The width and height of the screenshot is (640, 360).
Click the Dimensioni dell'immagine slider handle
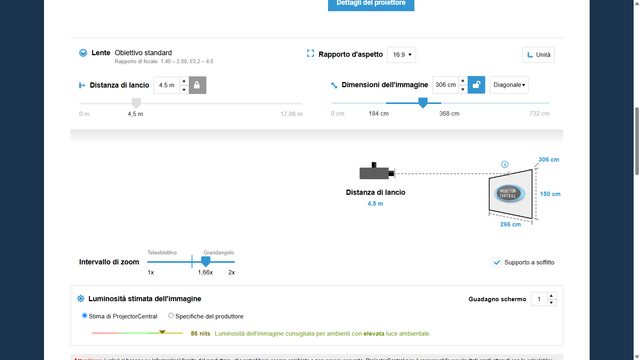point(423,102)
